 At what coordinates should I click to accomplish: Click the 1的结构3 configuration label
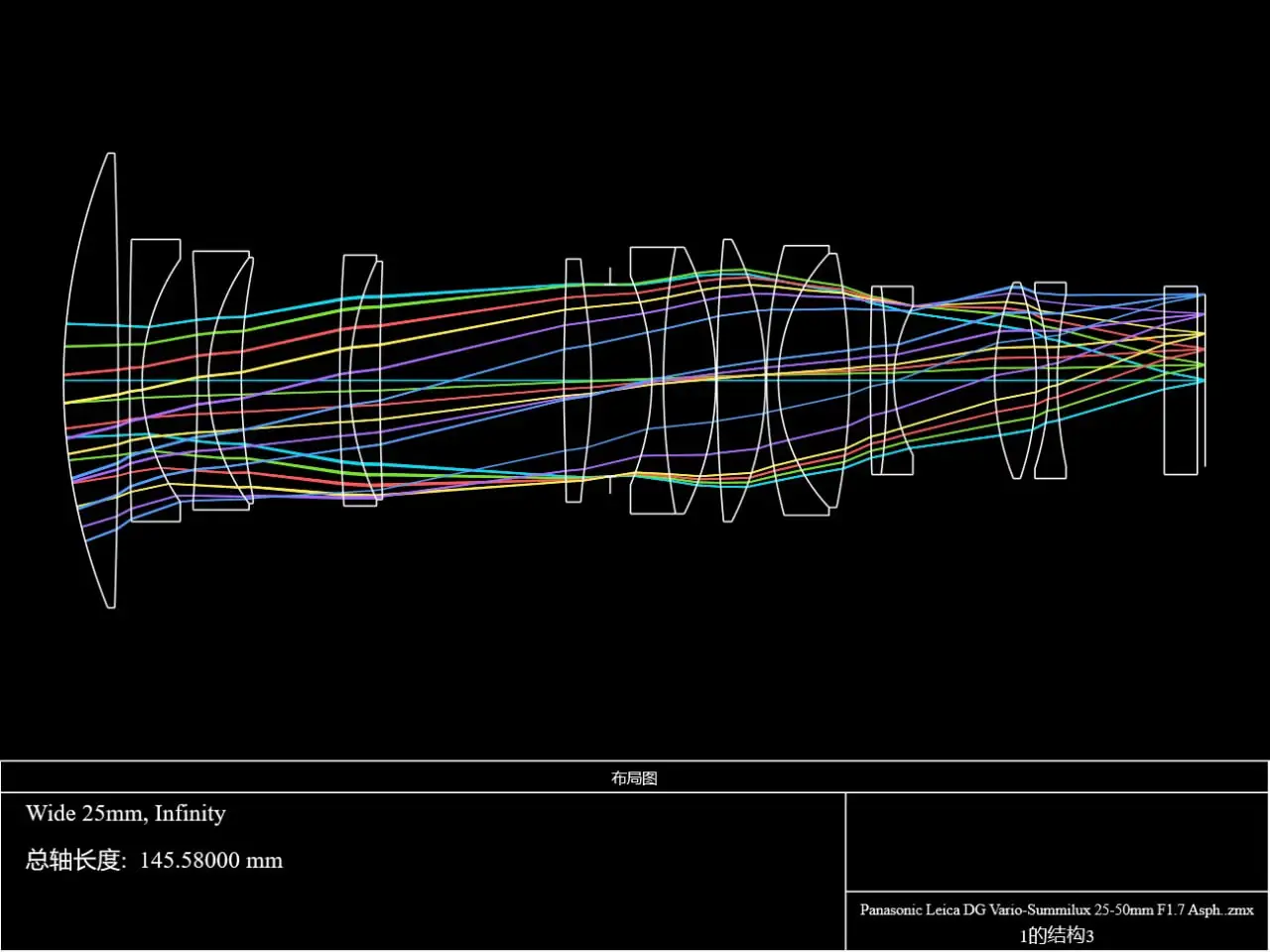1057,935
